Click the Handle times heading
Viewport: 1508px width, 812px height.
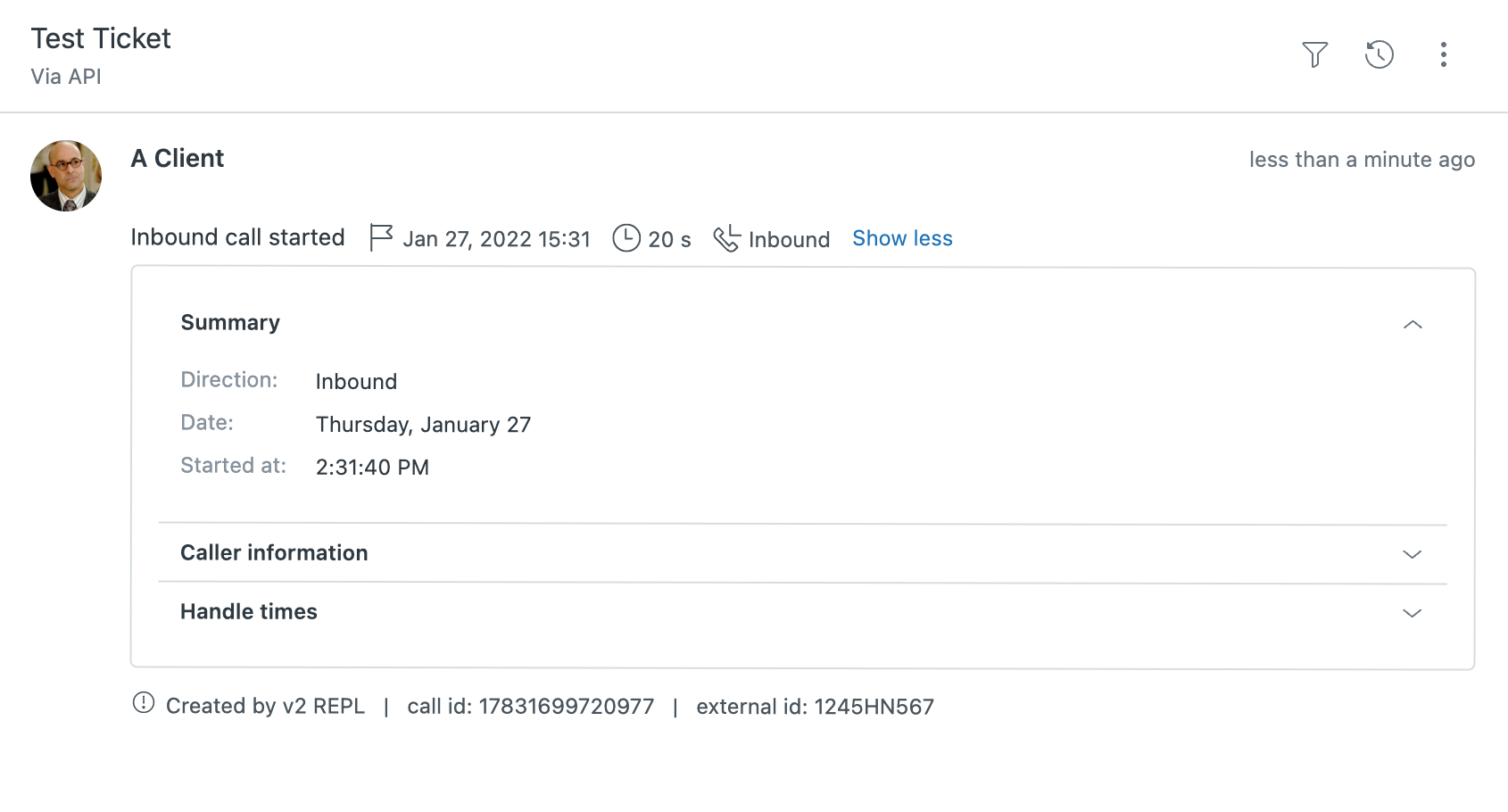pos(249,611)
